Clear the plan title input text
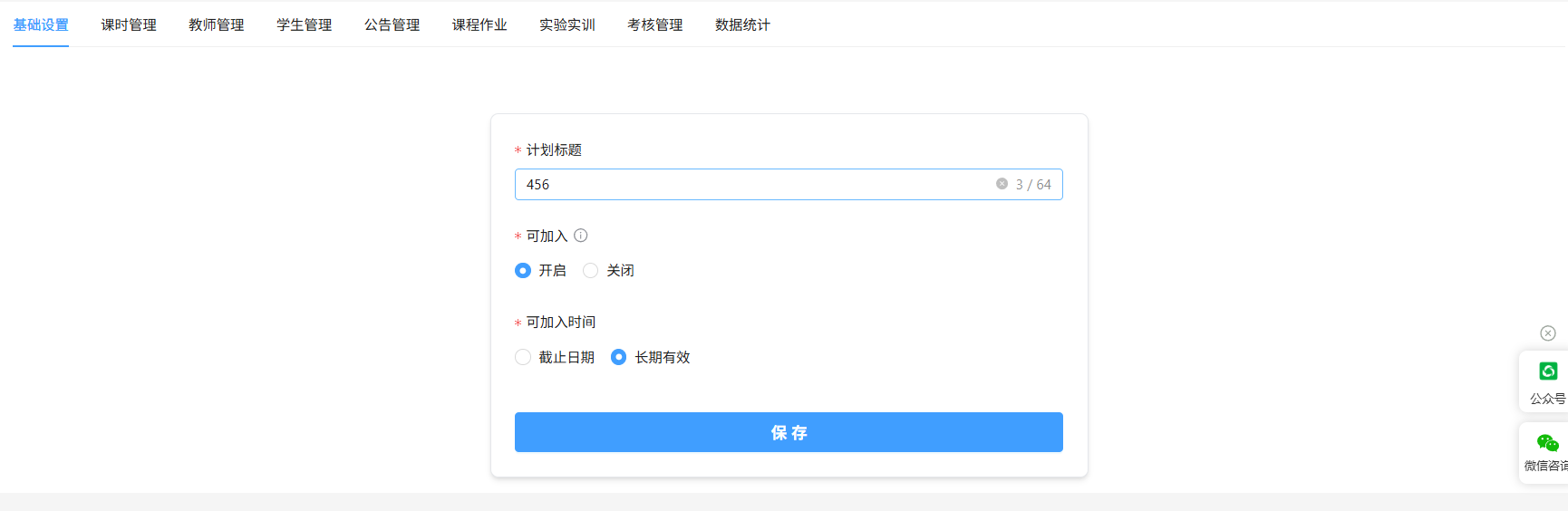This screenshot has width=1568, height=511. 1002,184
